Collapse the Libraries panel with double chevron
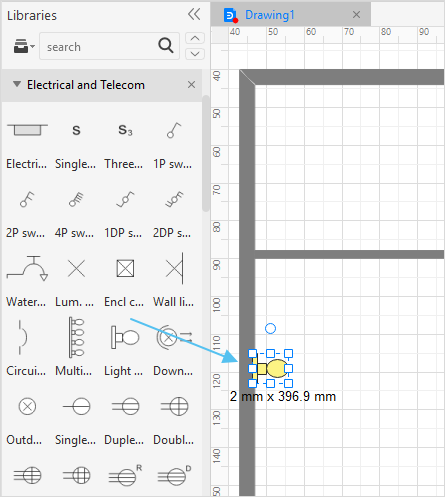The image size is (445, 497). point(194,14)
